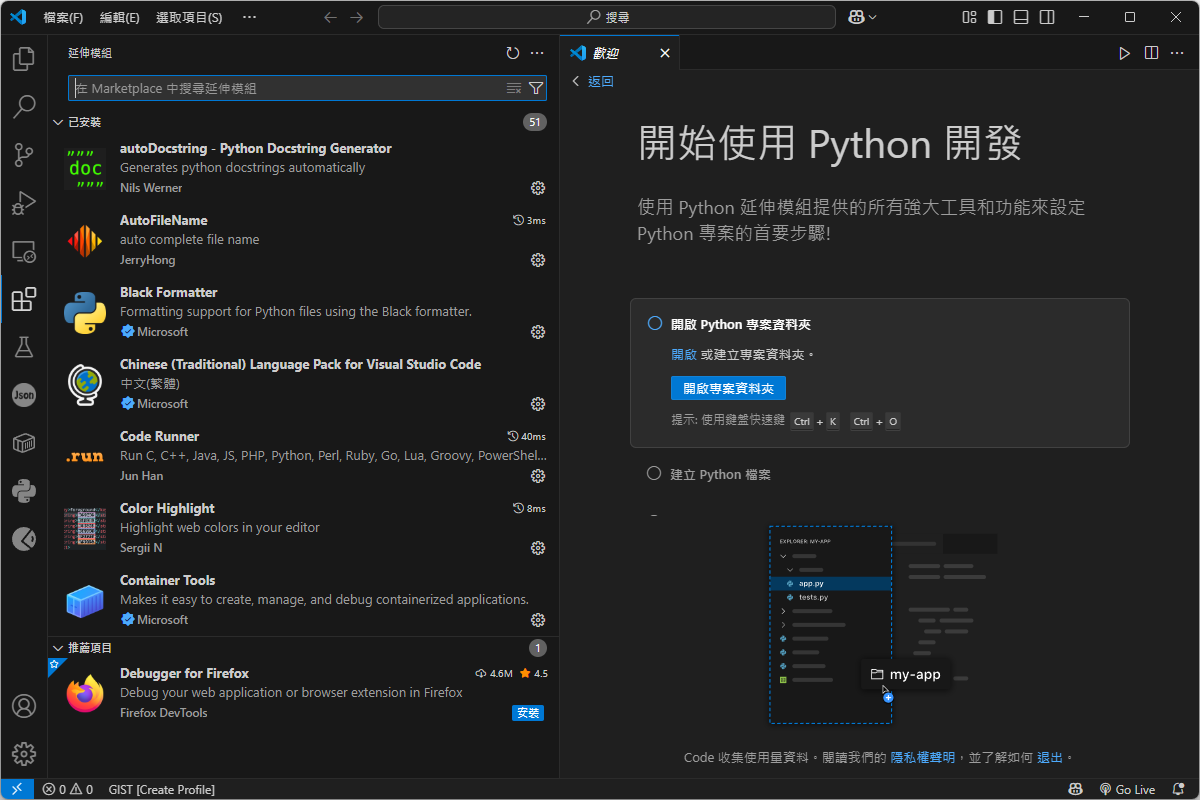
Task: Toggle the primary side bar
Action: (x=995, y=17)
